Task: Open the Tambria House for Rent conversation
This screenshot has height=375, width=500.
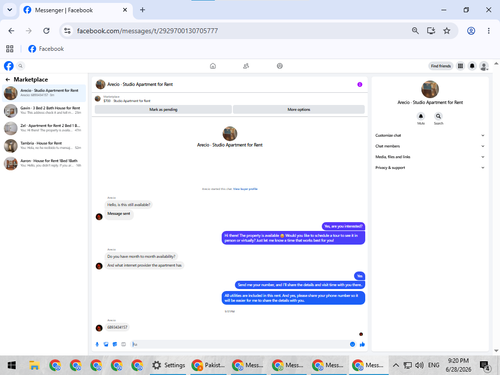Action: 44,146
